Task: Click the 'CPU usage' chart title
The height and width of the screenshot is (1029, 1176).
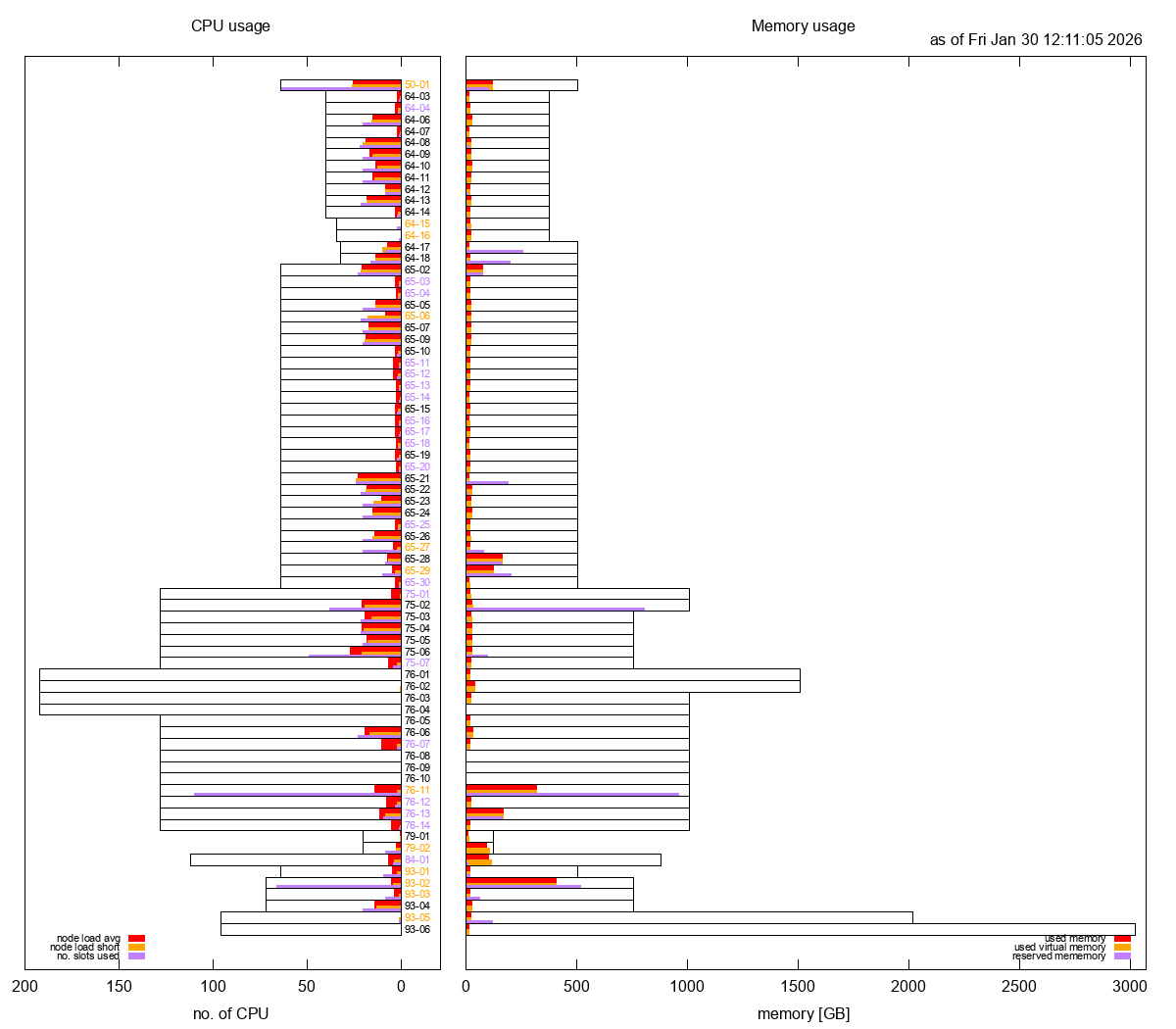Action: [230, 26]
